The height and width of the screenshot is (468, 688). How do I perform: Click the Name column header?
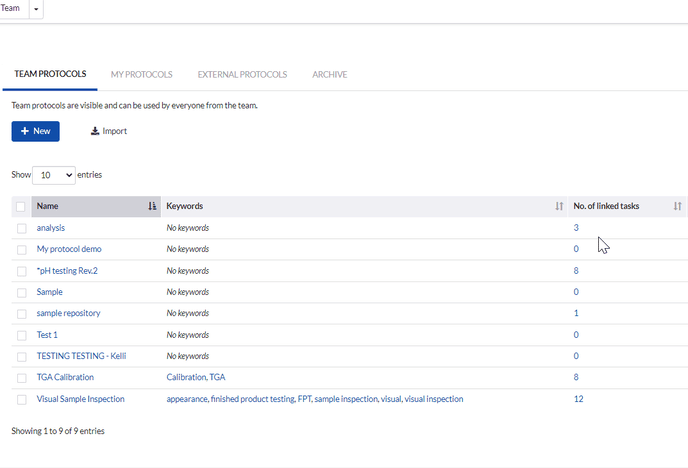(x=96, y=206)
